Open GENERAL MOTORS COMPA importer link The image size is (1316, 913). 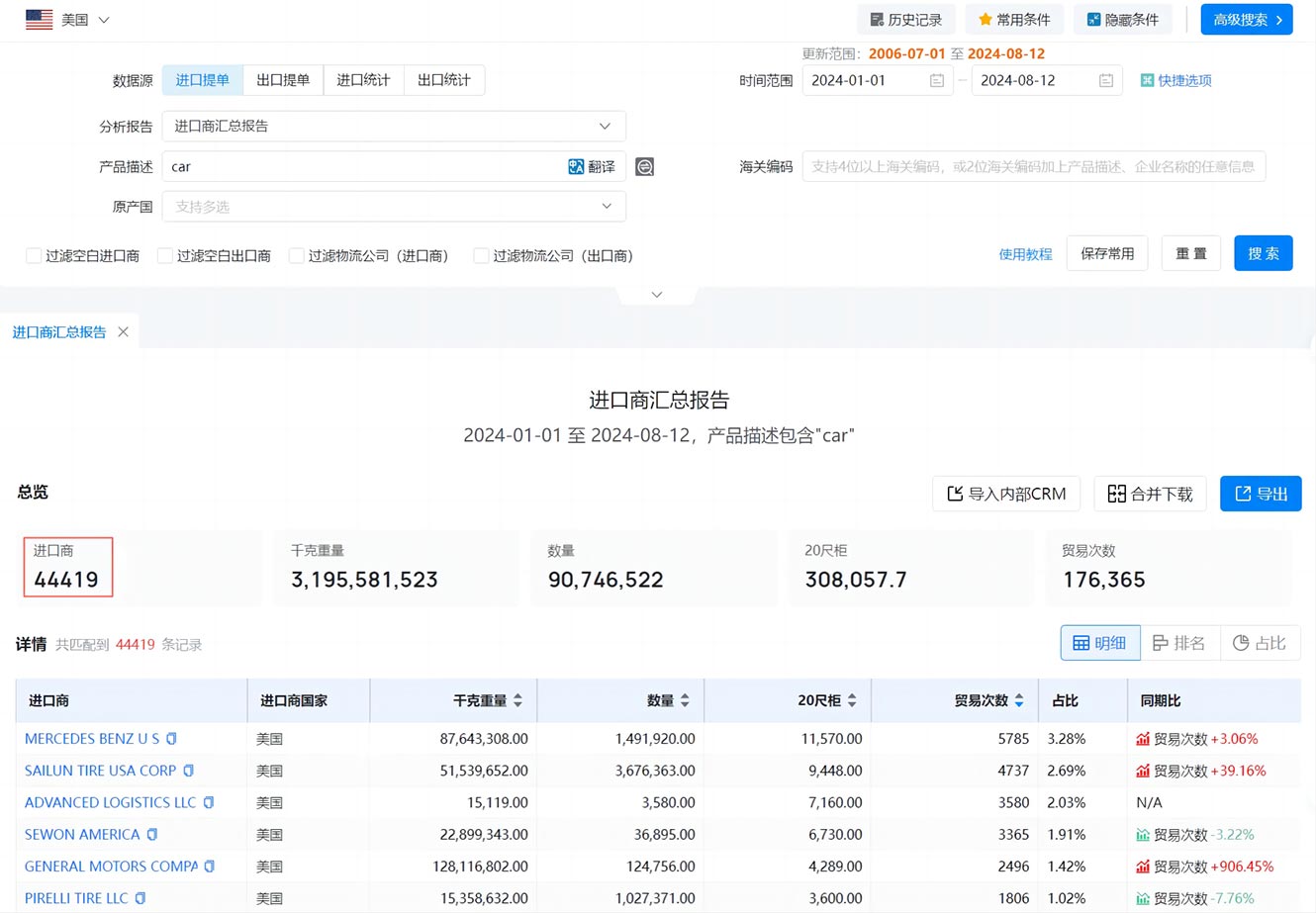click(111, 867)
